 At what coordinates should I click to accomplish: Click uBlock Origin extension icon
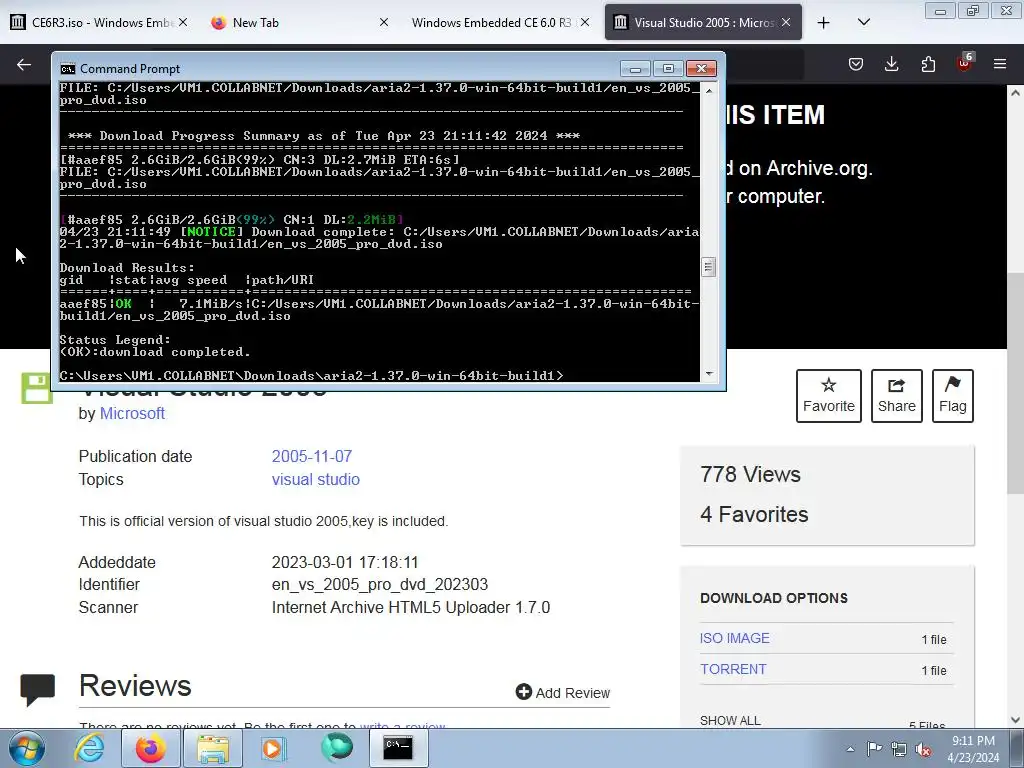pos(965,63)
